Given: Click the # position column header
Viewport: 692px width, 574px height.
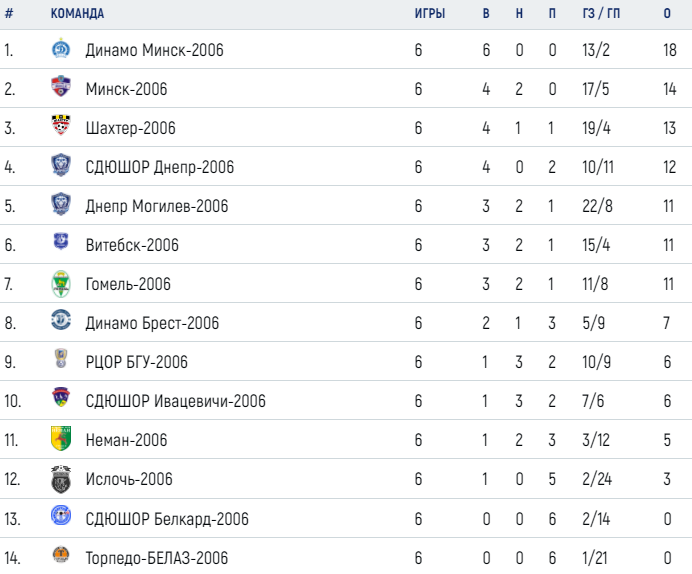Looking at the screenshot, I should 9,14.
